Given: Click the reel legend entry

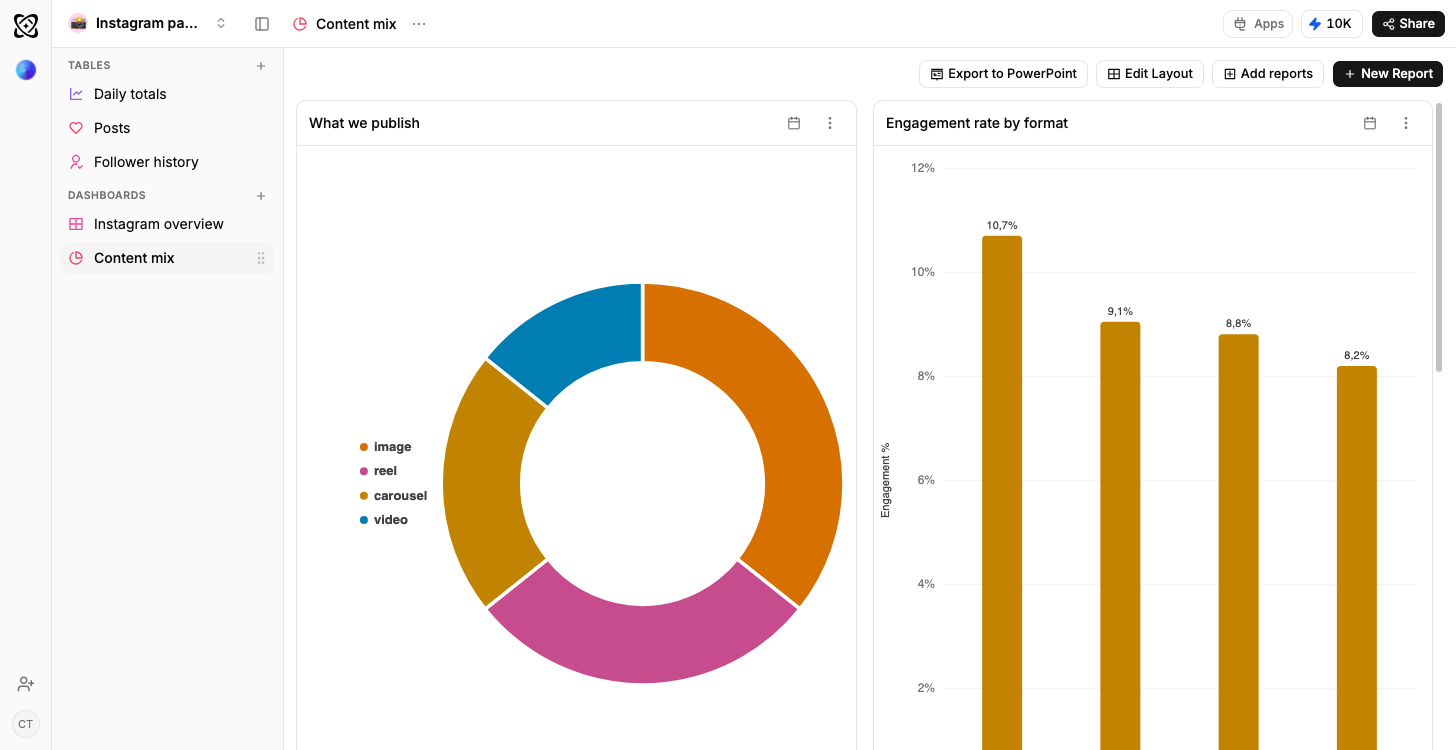Looking at the screenshot, I should (378, 471).
